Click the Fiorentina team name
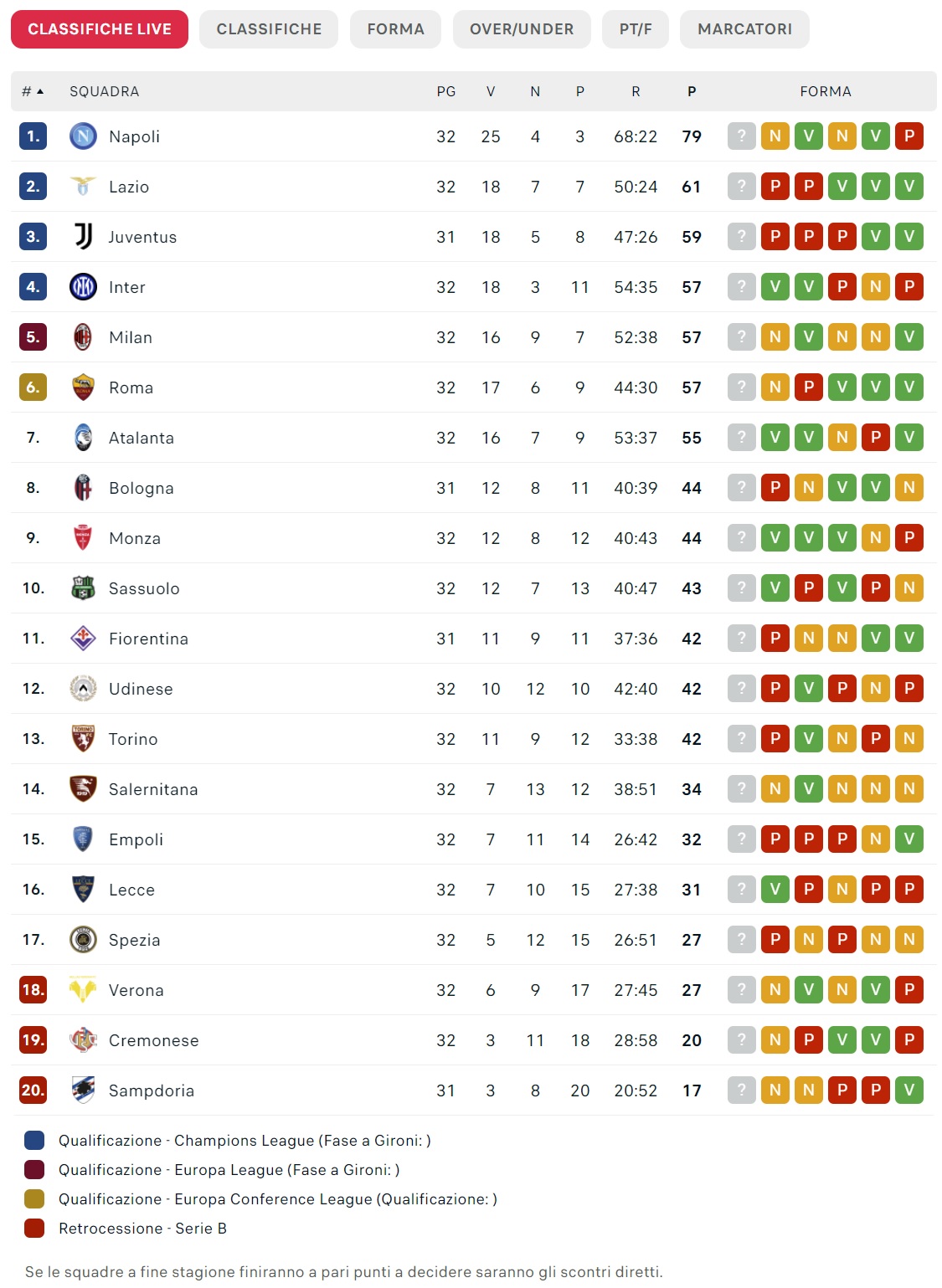The width and height of the screenshot is (942, 1288). 148,639
